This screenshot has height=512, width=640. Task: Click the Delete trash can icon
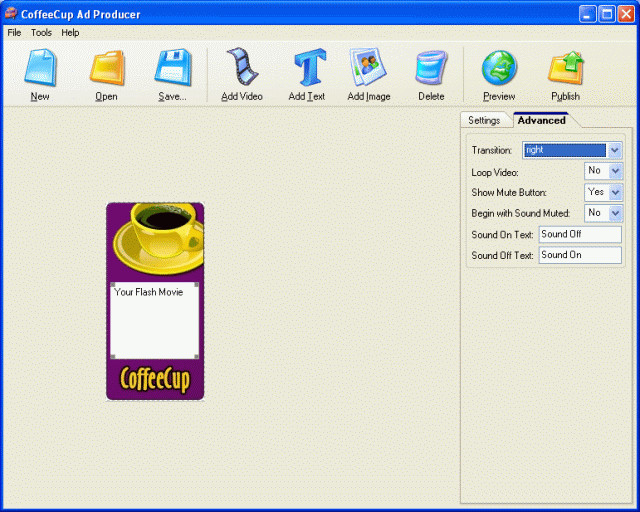pos(431,67)
